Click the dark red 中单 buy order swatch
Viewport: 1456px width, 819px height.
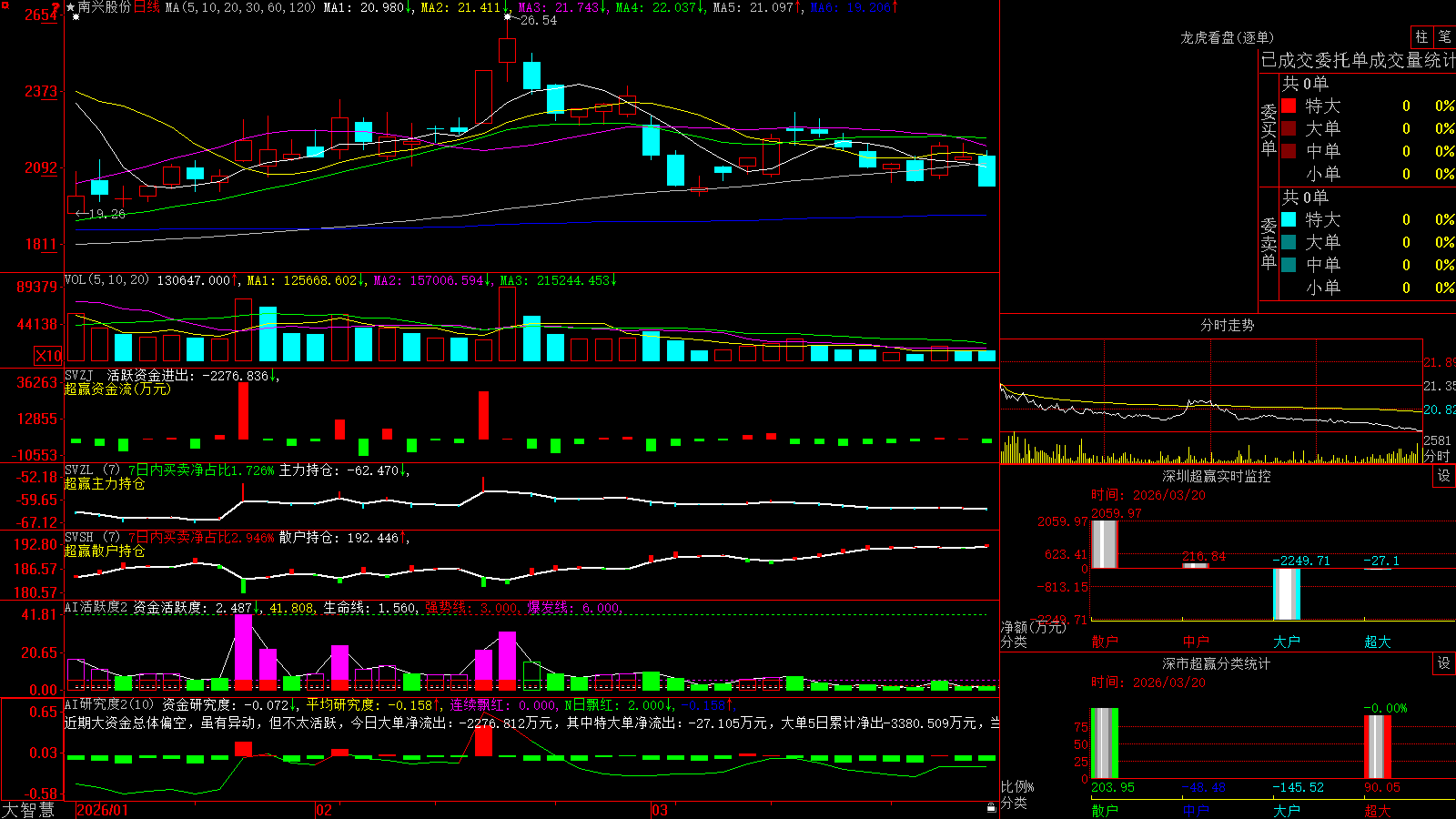pyautogui.click(x=1289, y=151)
